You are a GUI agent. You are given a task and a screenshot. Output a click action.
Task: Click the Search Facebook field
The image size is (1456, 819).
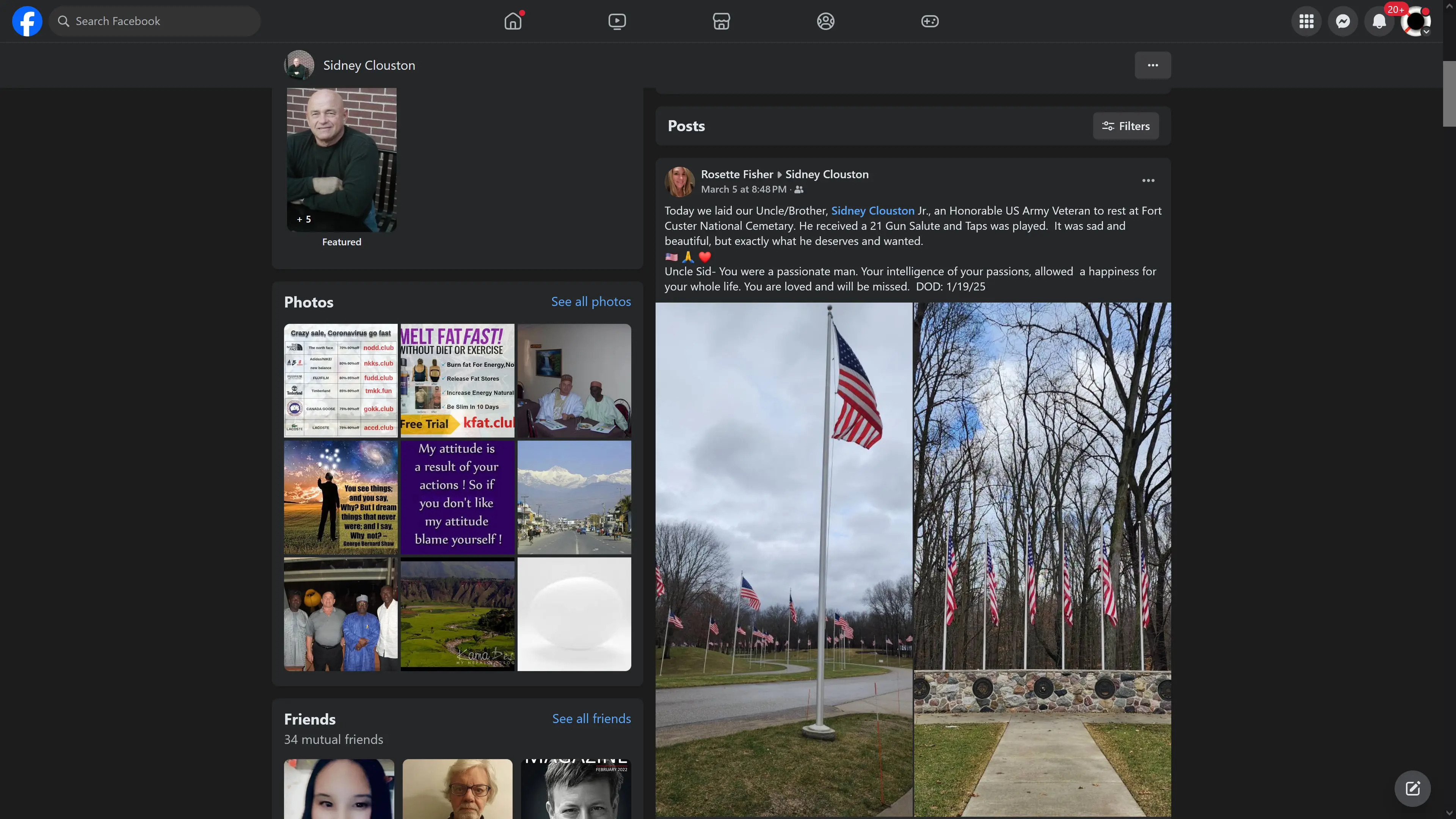154,21
